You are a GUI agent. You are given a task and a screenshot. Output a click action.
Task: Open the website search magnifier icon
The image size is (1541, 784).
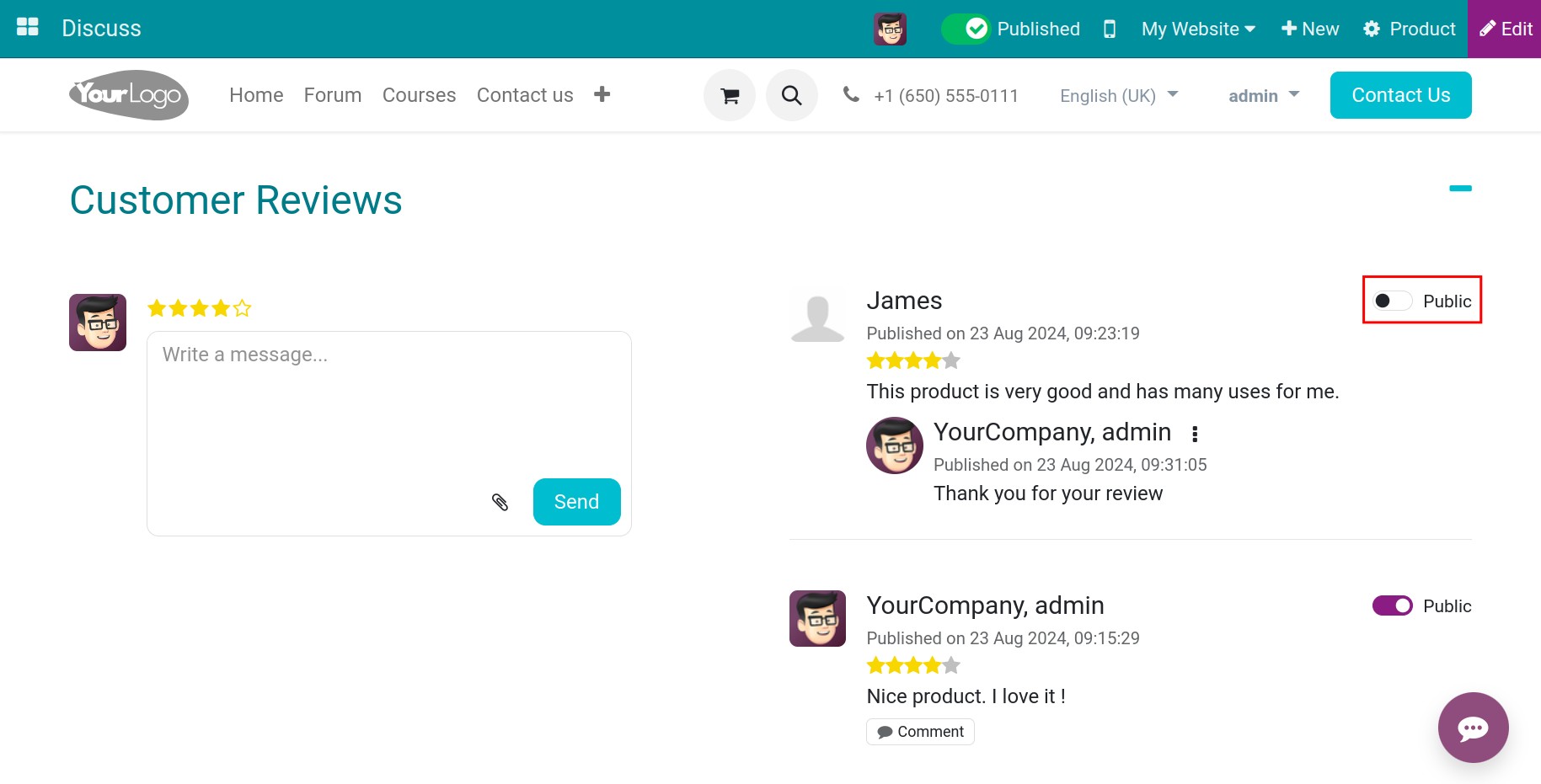click(x=791, y=96)
